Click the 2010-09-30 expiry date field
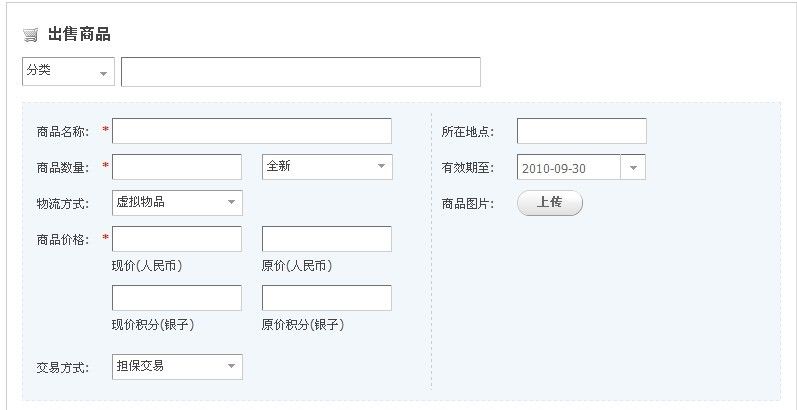Viewport: 797px width, 410px height. pos(569,167)
